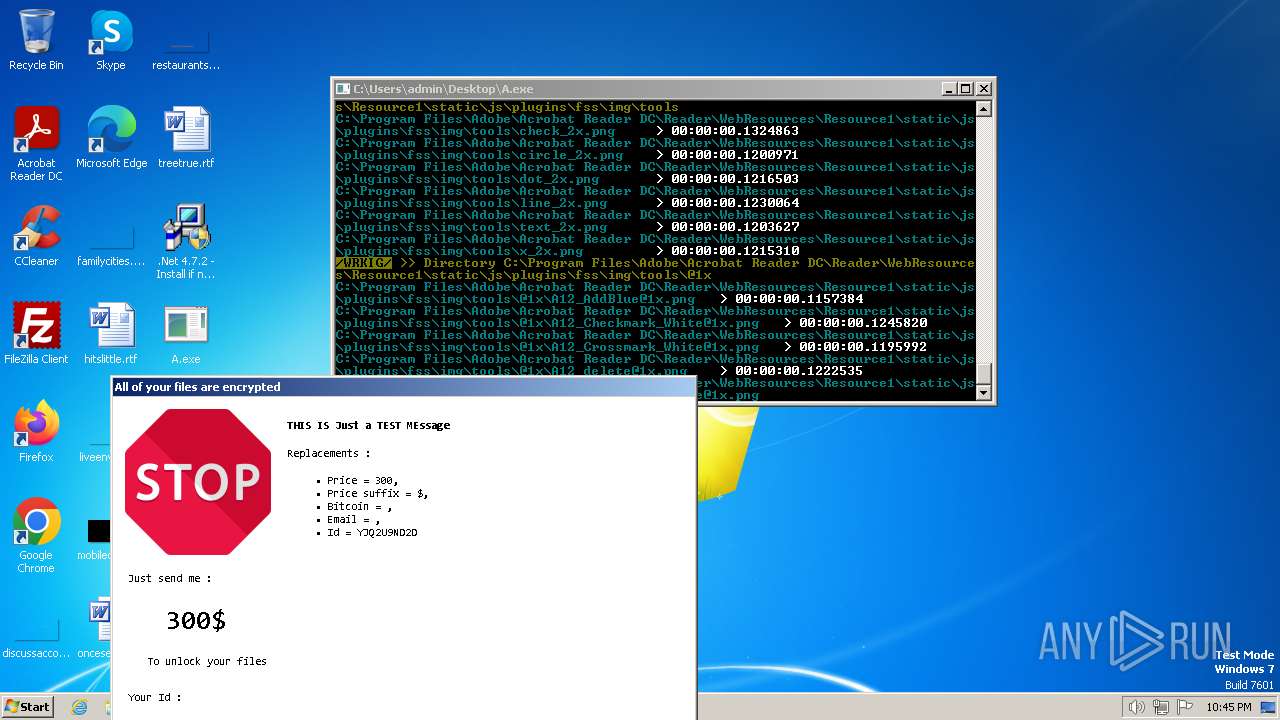Screen dimensions: 1280x720
Task: Click the A.exe console title bar
Action: [x=640, y=89]
